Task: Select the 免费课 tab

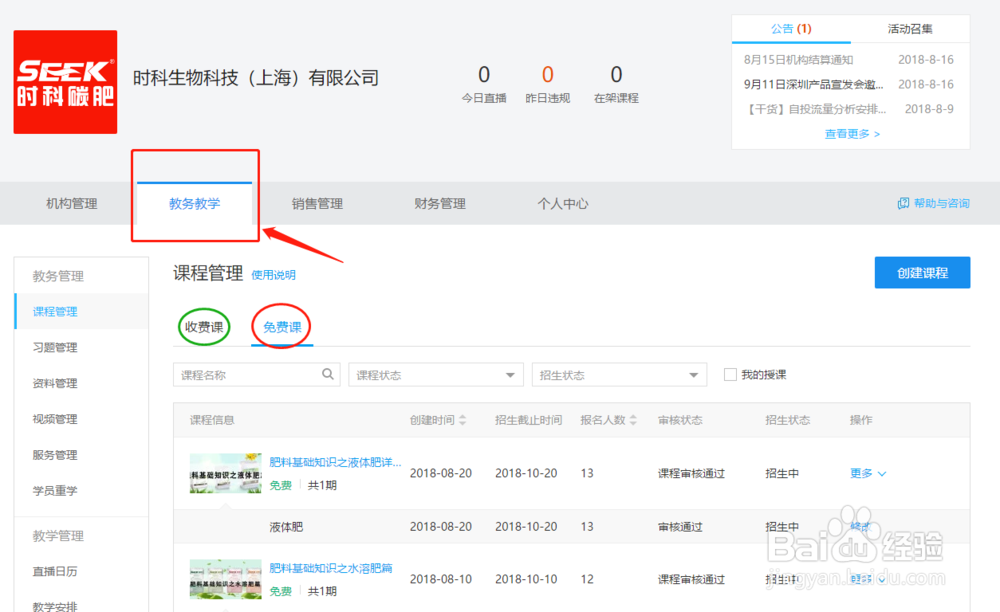Action: [x=282, y=327]
